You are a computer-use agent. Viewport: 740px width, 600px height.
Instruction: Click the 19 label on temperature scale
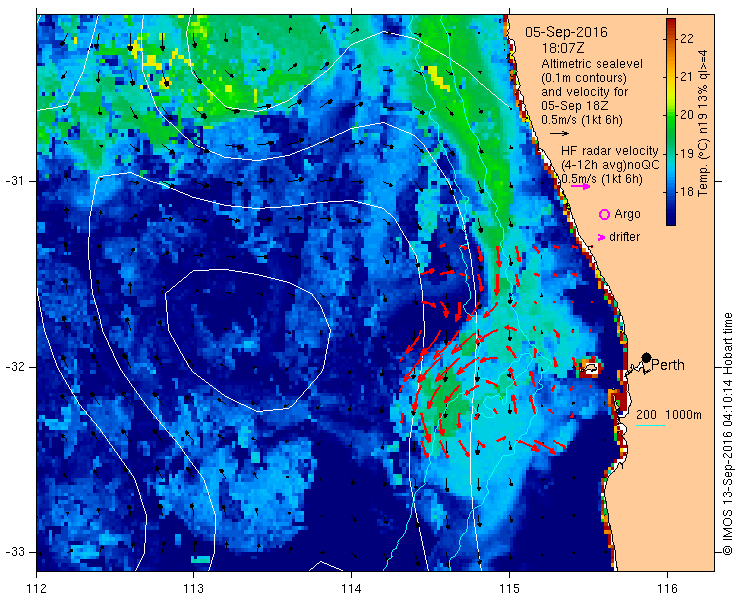(687, 153)
